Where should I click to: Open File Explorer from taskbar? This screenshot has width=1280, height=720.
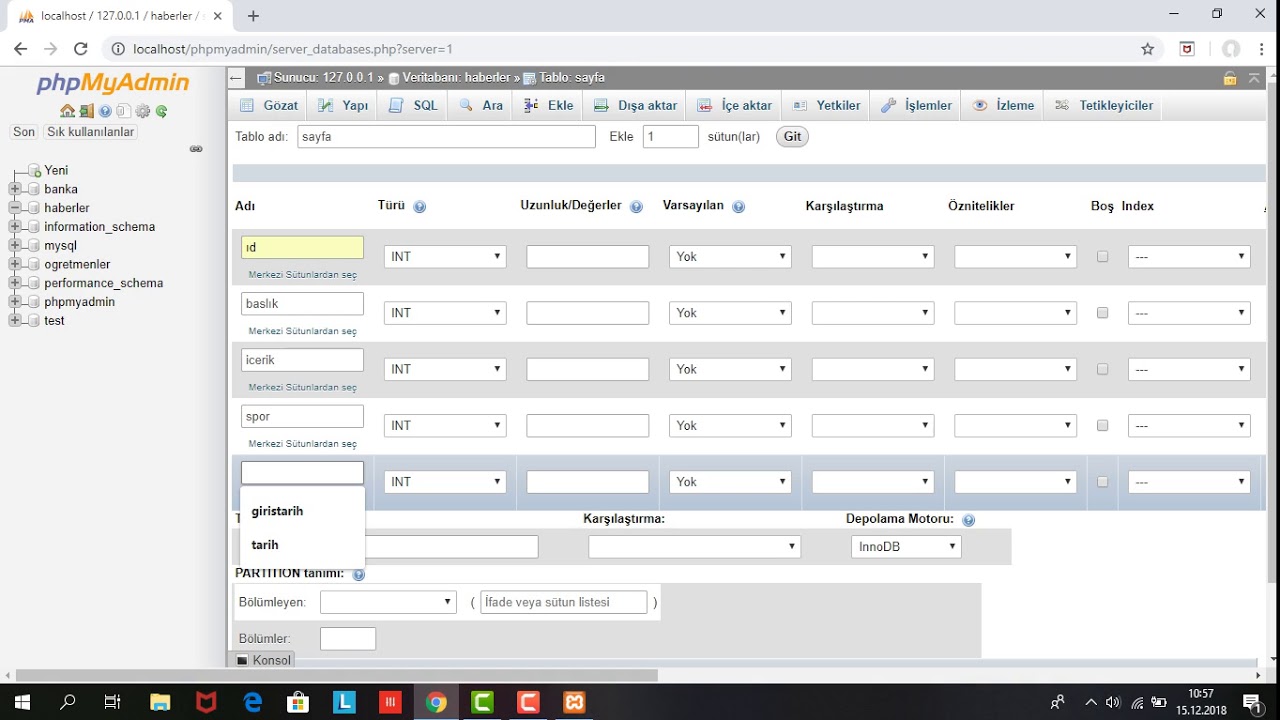click(x=160, y=702)
